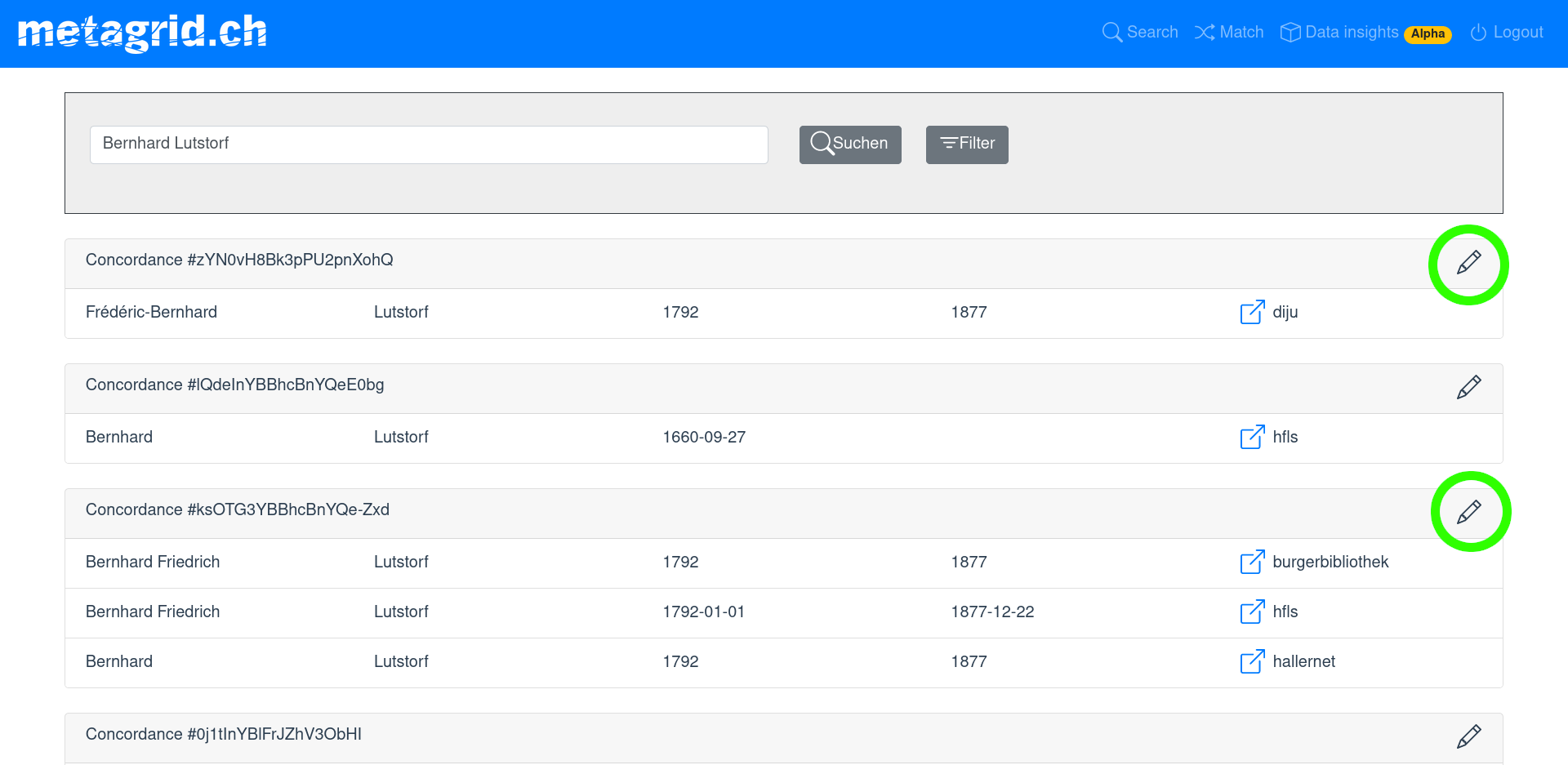Go to Search in navigation bar
This screenshot has width=1568, height=765.
tap(1140, 33)
